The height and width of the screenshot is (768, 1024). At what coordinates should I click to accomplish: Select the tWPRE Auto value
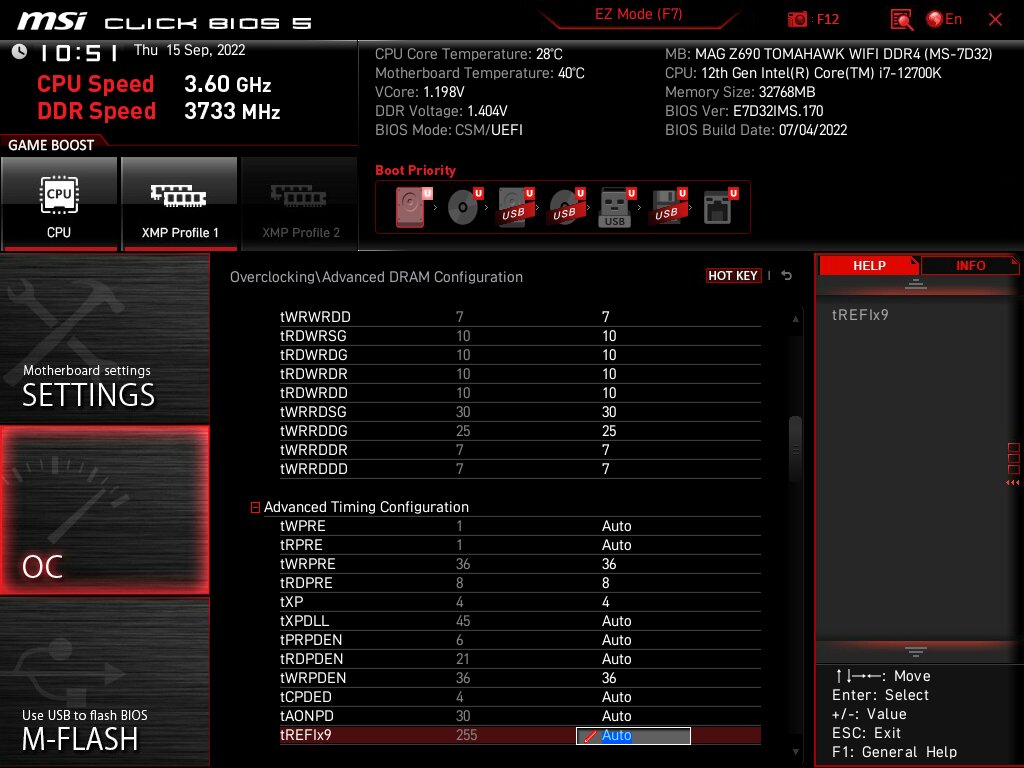click(616, 526)
